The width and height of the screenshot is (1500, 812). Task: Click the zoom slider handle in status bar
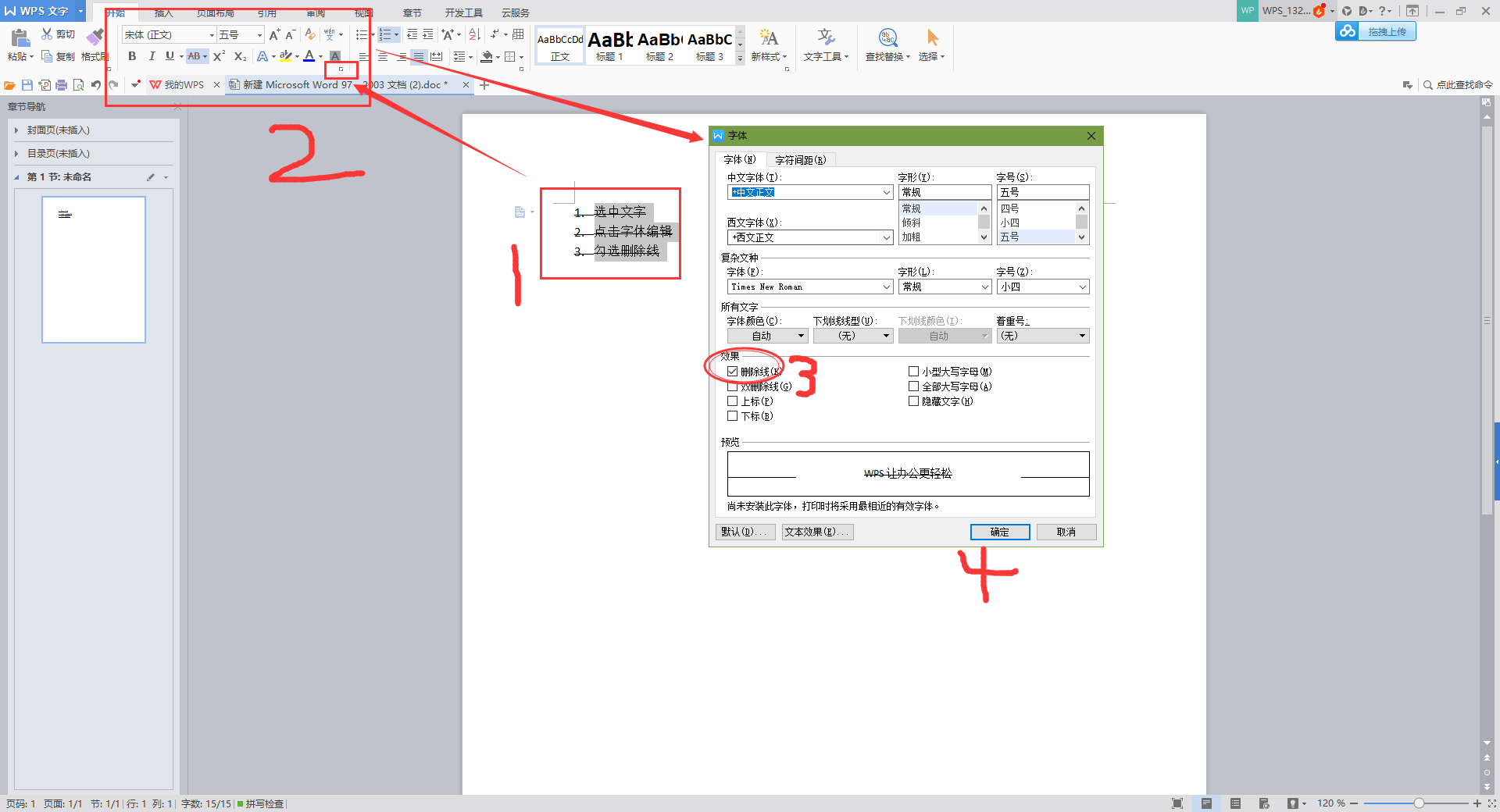click(x=1419, y=803)
